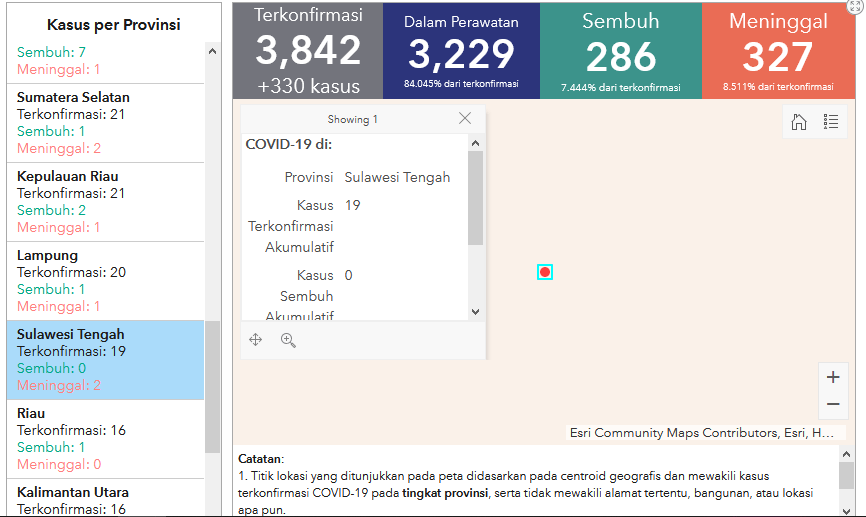Zoom out with the map minus button

coord(832,405)
